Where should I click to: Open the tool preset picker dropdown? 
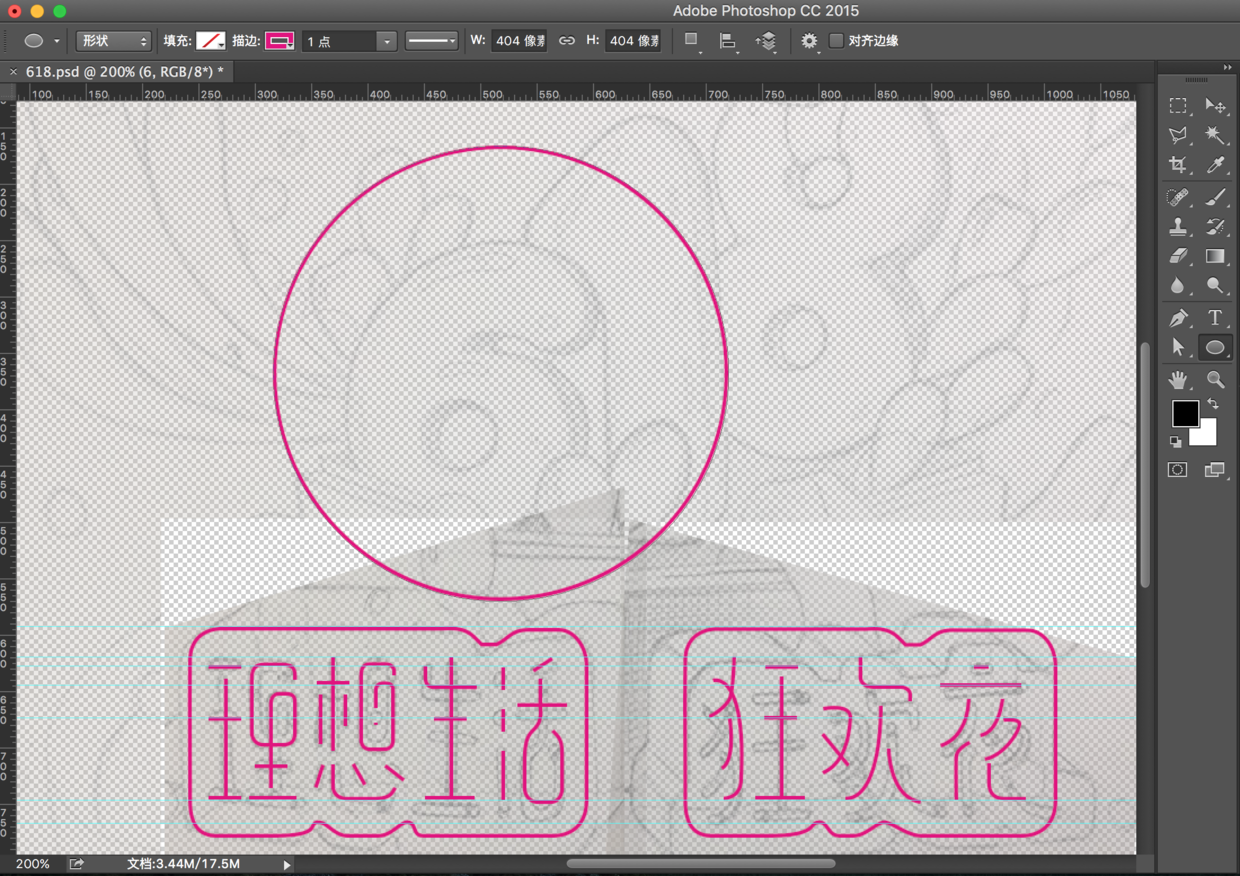[56, 41]
